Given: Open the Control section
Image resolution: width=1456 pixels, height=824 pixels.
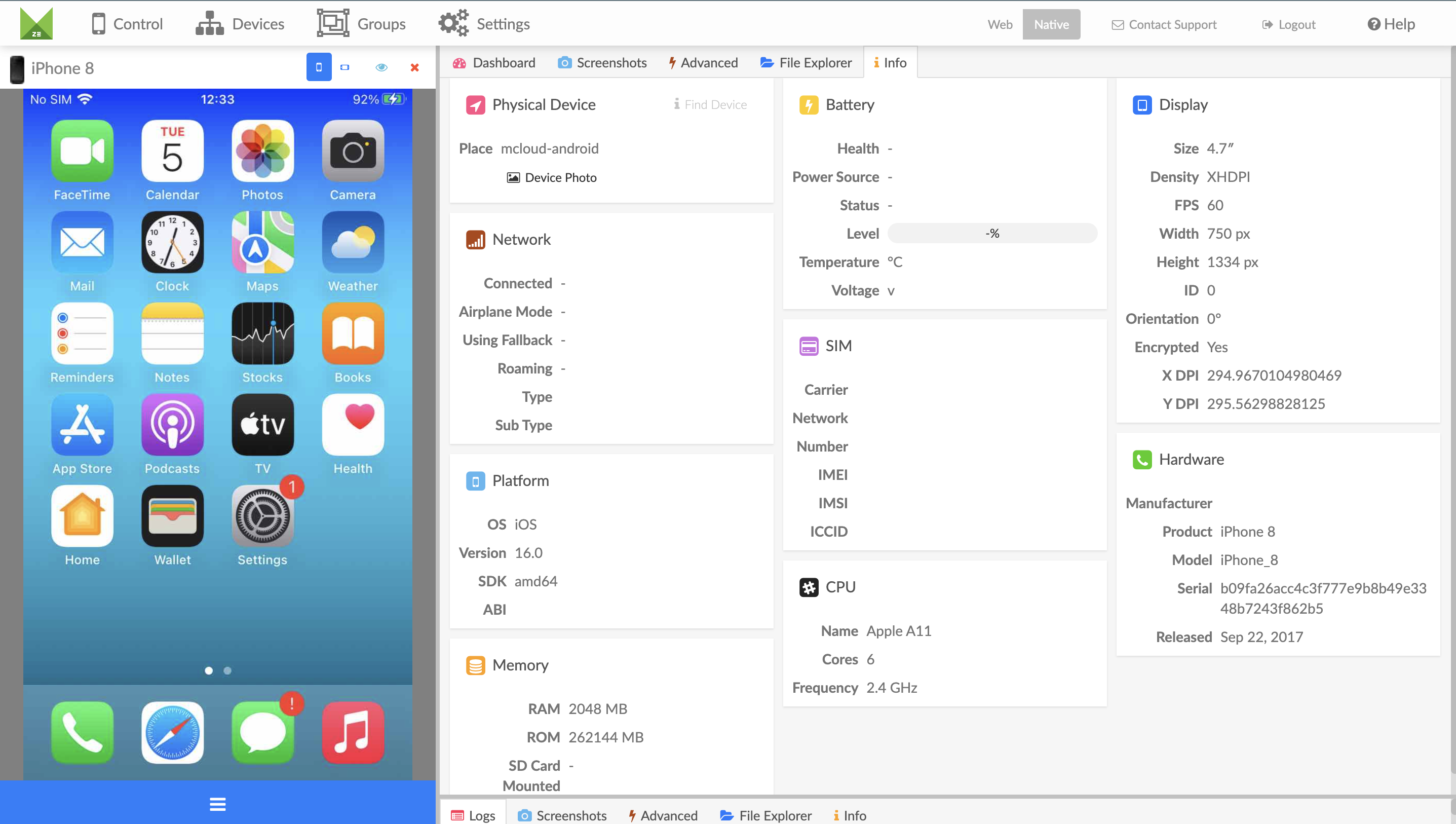Looking at the screenshot, I should tap(127, 24).
